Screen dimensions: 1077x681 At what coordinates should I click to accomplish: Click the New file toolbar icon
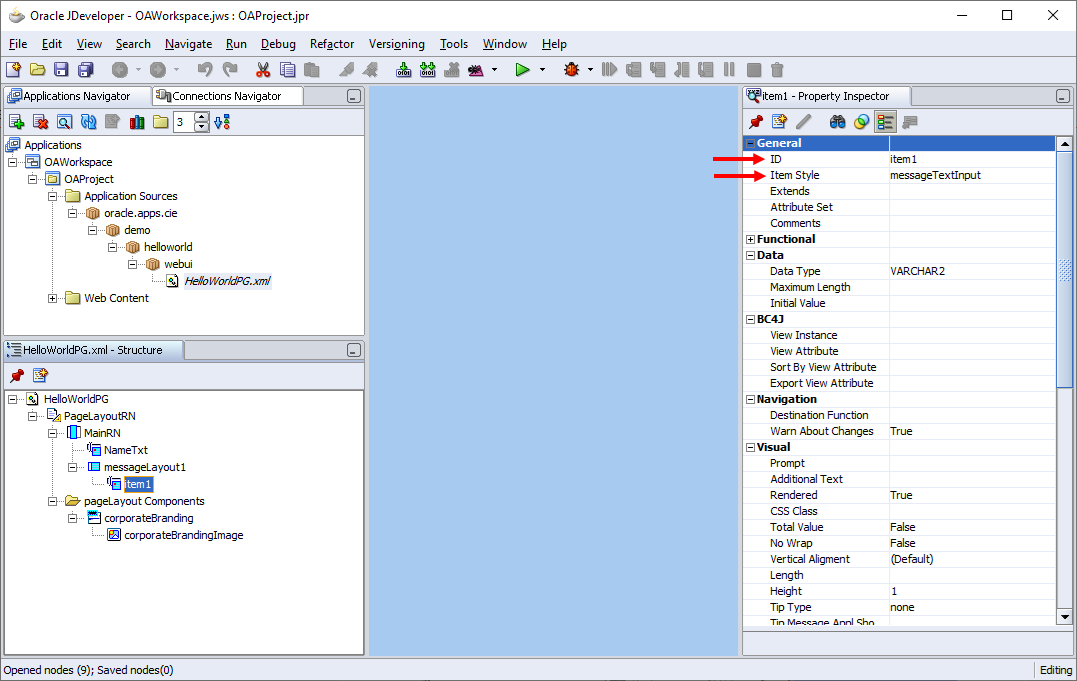click(x=14, y=69)
